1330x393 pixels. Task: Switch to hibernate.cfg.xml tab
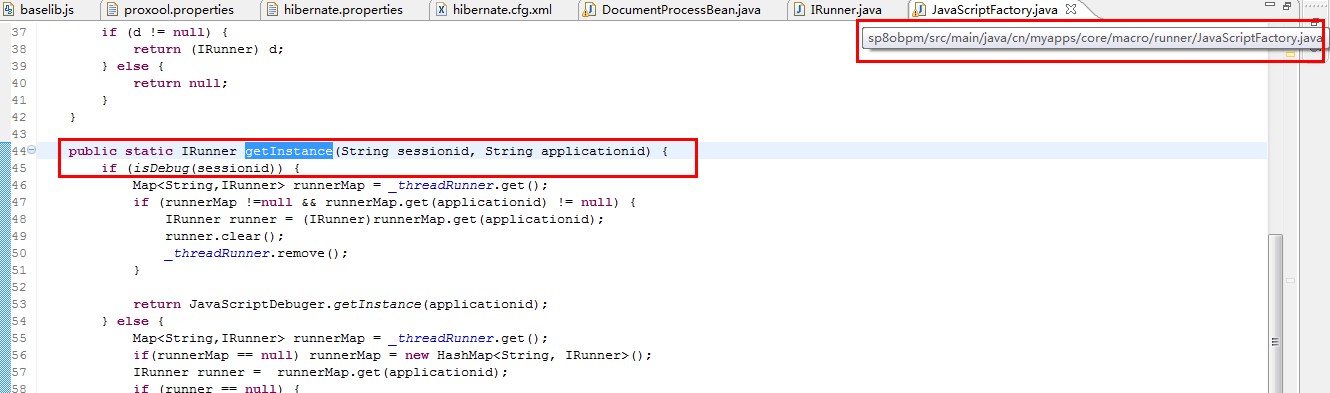pyautogui.click(x=493, y=10)
